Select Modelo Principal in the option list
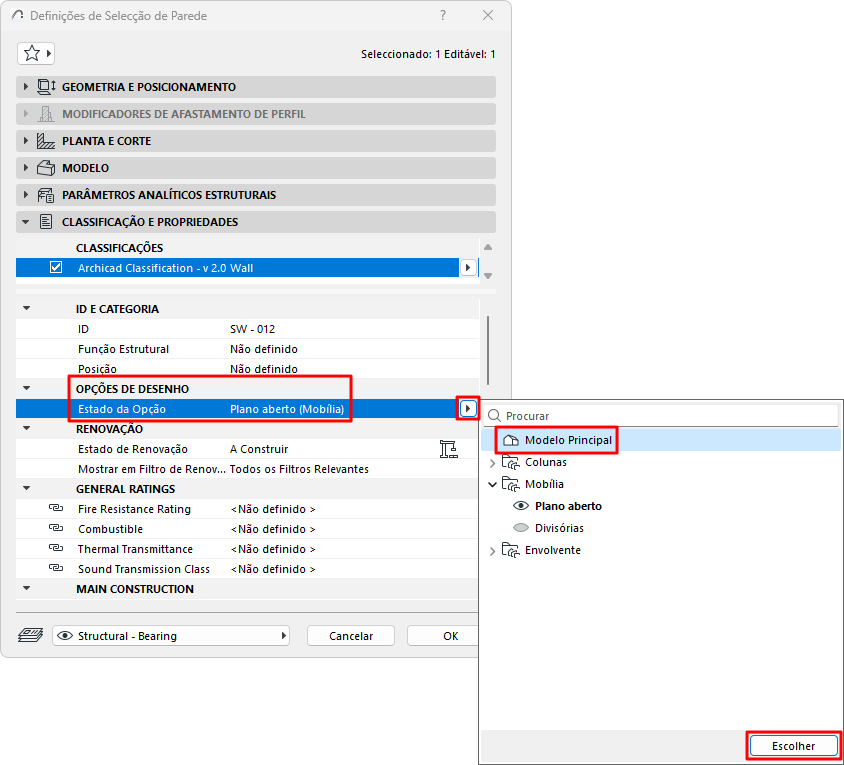Image resolution: width=844 pixels, height=765 pixels. point(568,440)
